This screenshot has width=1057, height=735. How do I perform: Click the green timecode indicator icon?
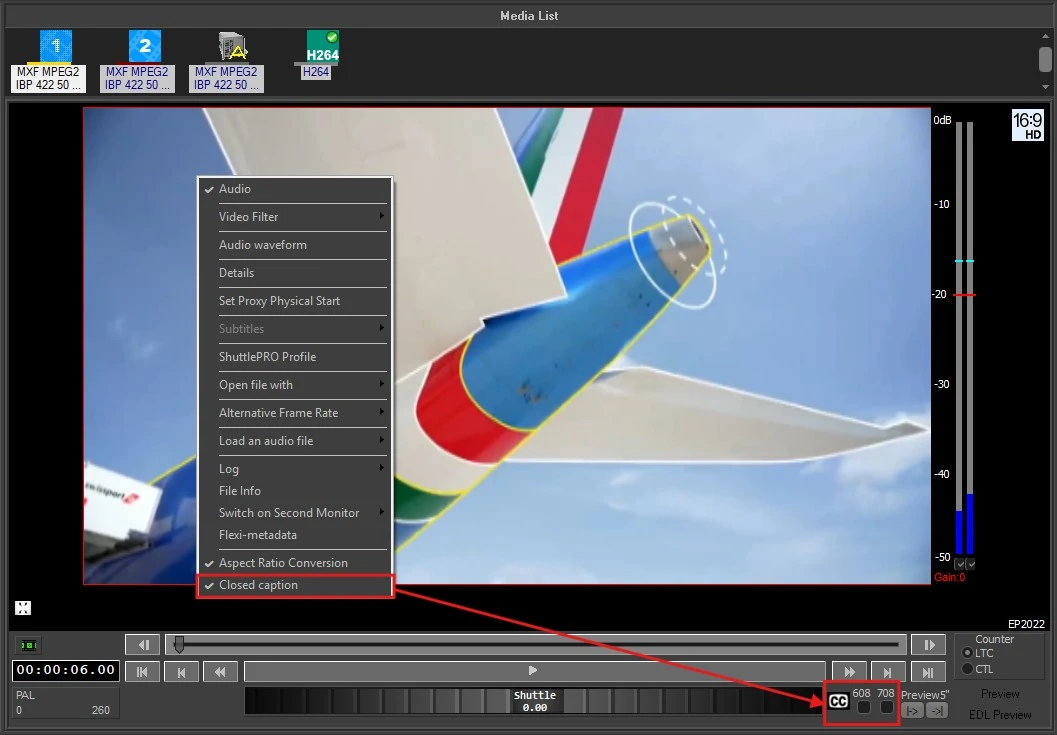coord(28,646)
